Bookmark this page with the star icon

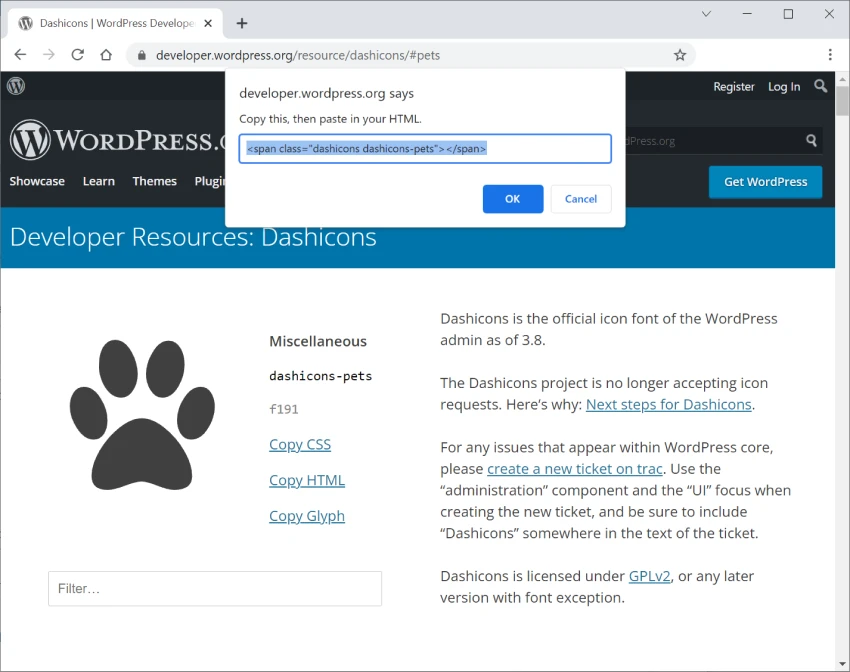[x=680, y=55]
